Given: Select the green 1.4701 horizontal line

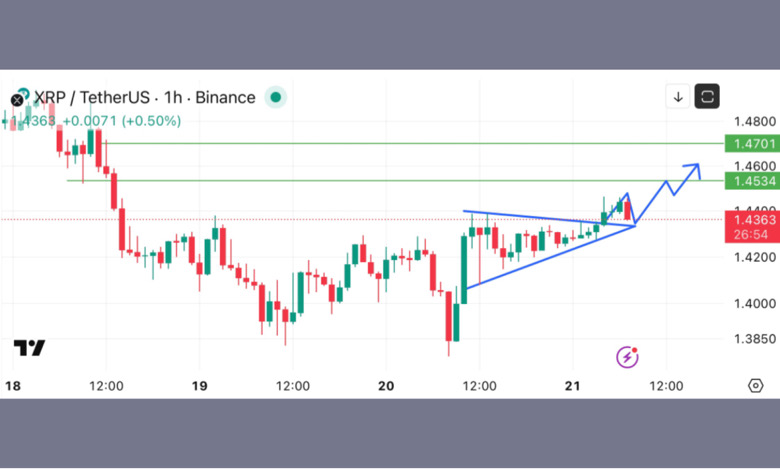Looking at the screenshot, I should [400, 143].
